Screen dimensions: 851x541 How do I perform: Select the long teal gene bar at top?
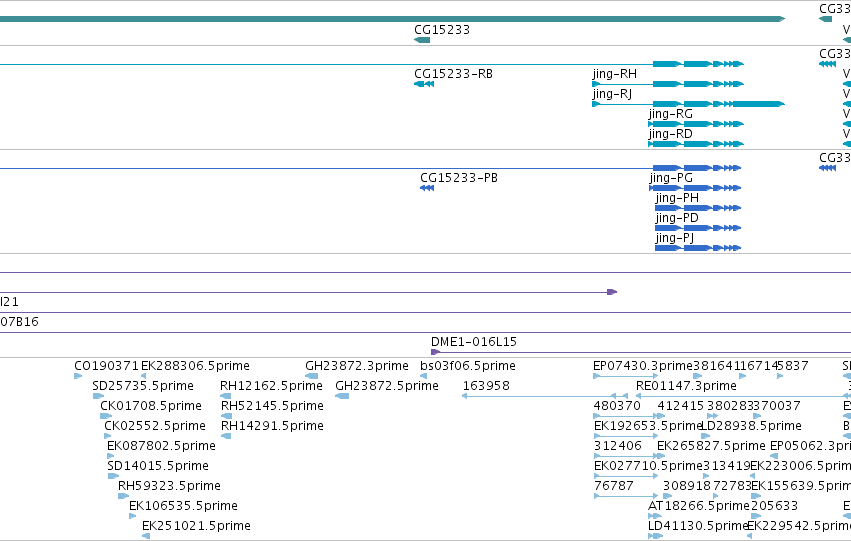coord(392,19)
